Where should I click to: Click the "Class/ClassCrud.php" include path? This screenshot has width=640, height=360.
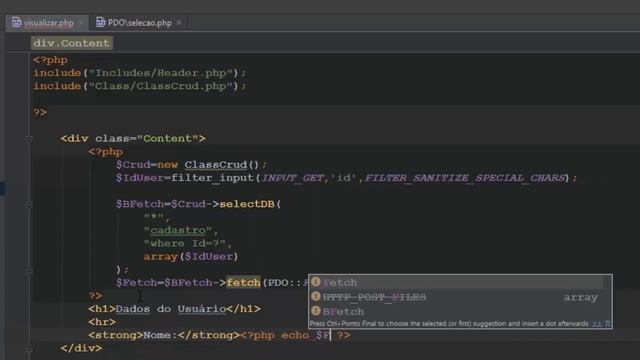tap(161, 86)
